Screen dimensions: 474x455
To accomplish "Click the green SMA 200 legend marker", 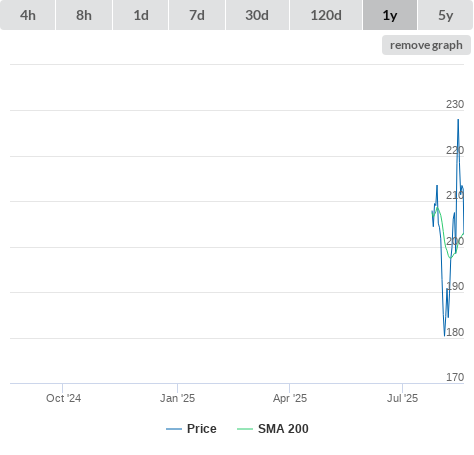I will [245, 429].
